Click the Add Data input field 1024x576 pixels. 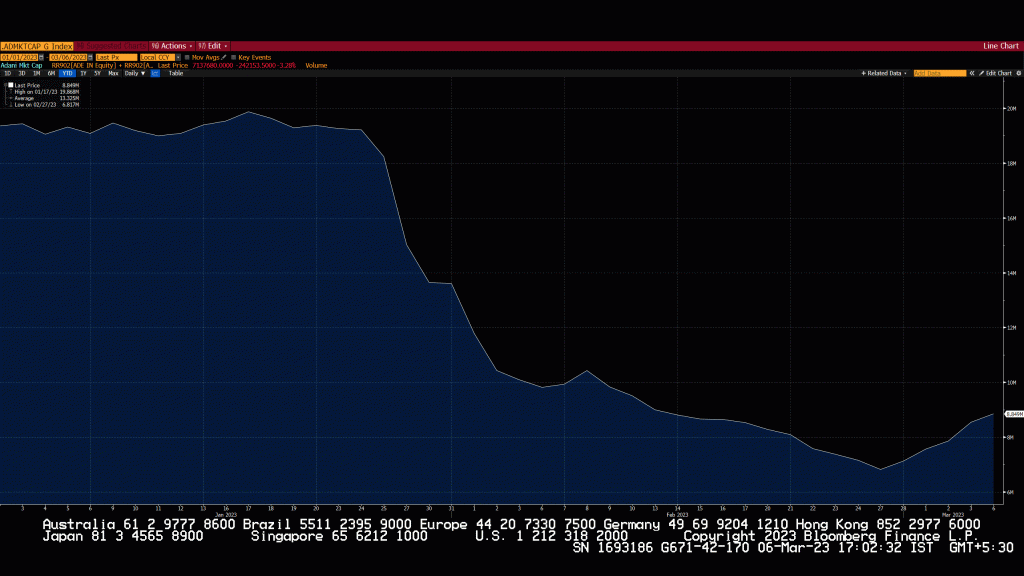pos(939,73)
